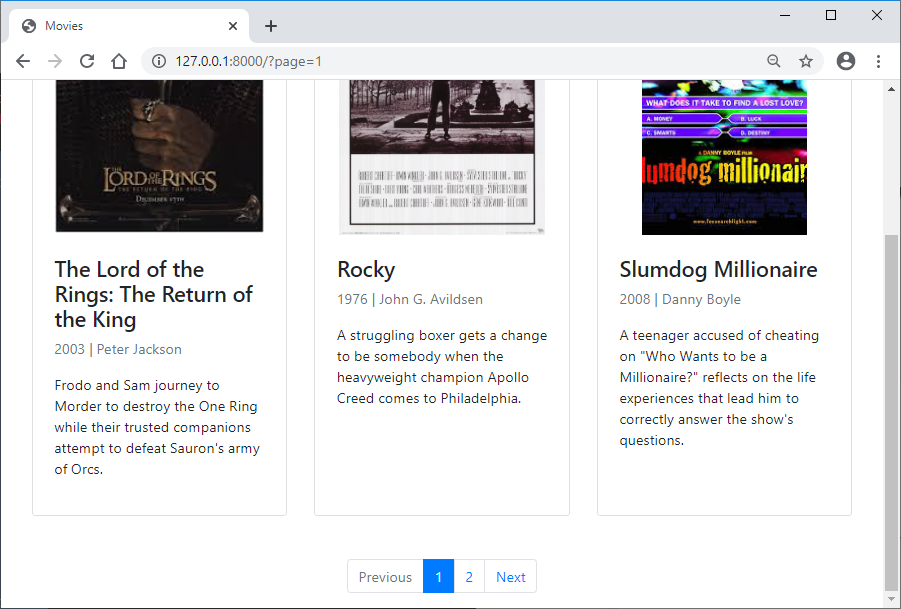Image resolution: width=901 pixels, height=609 pixels.
Task: Go back to the previous page
Action: tap(23, 61)
